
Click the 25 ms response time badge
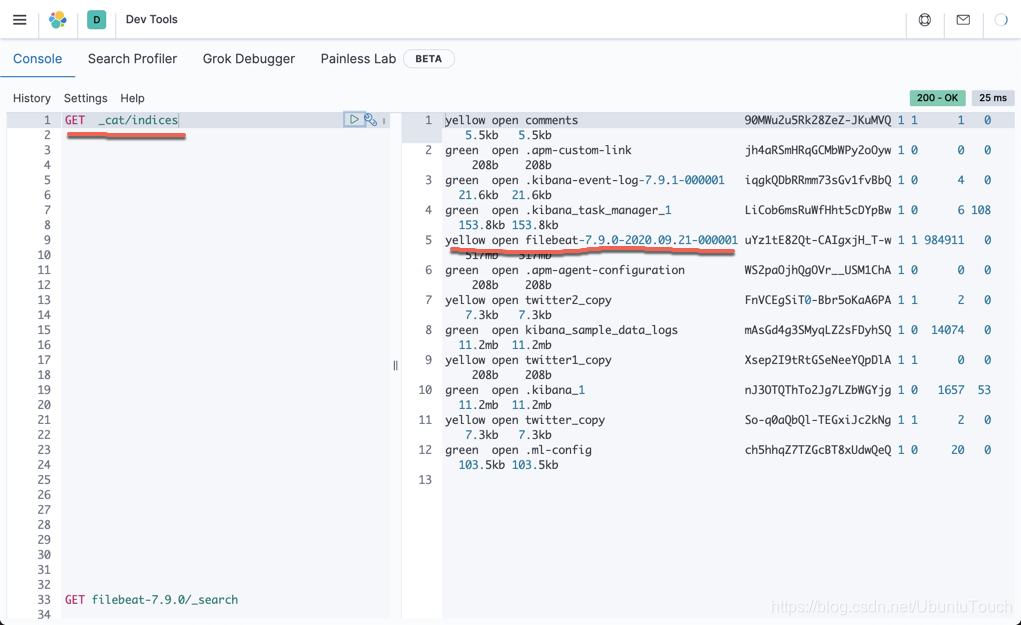(993, 98)
